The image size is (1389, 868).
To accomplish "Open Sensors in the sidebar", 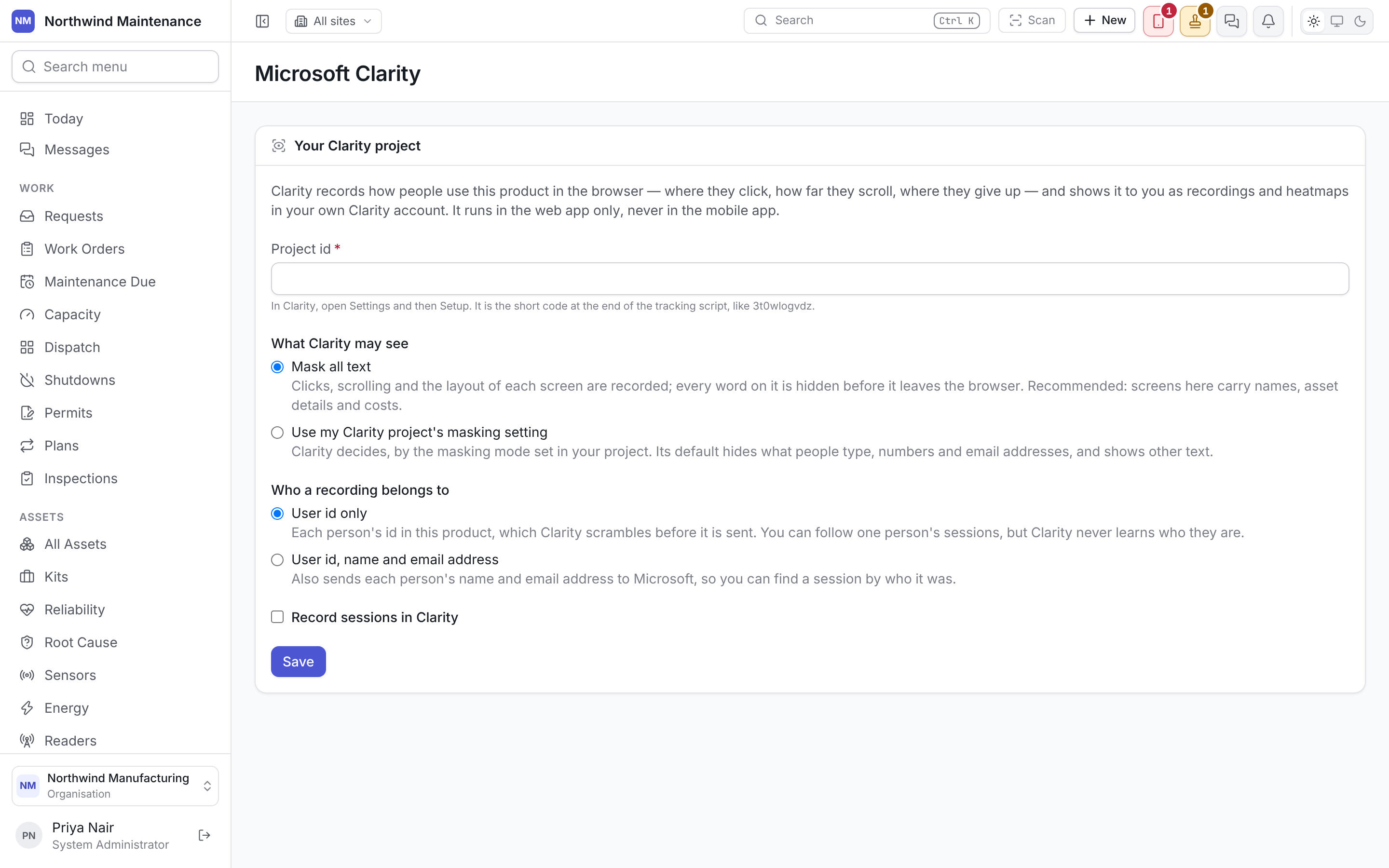I will click(x=115, y=675).
